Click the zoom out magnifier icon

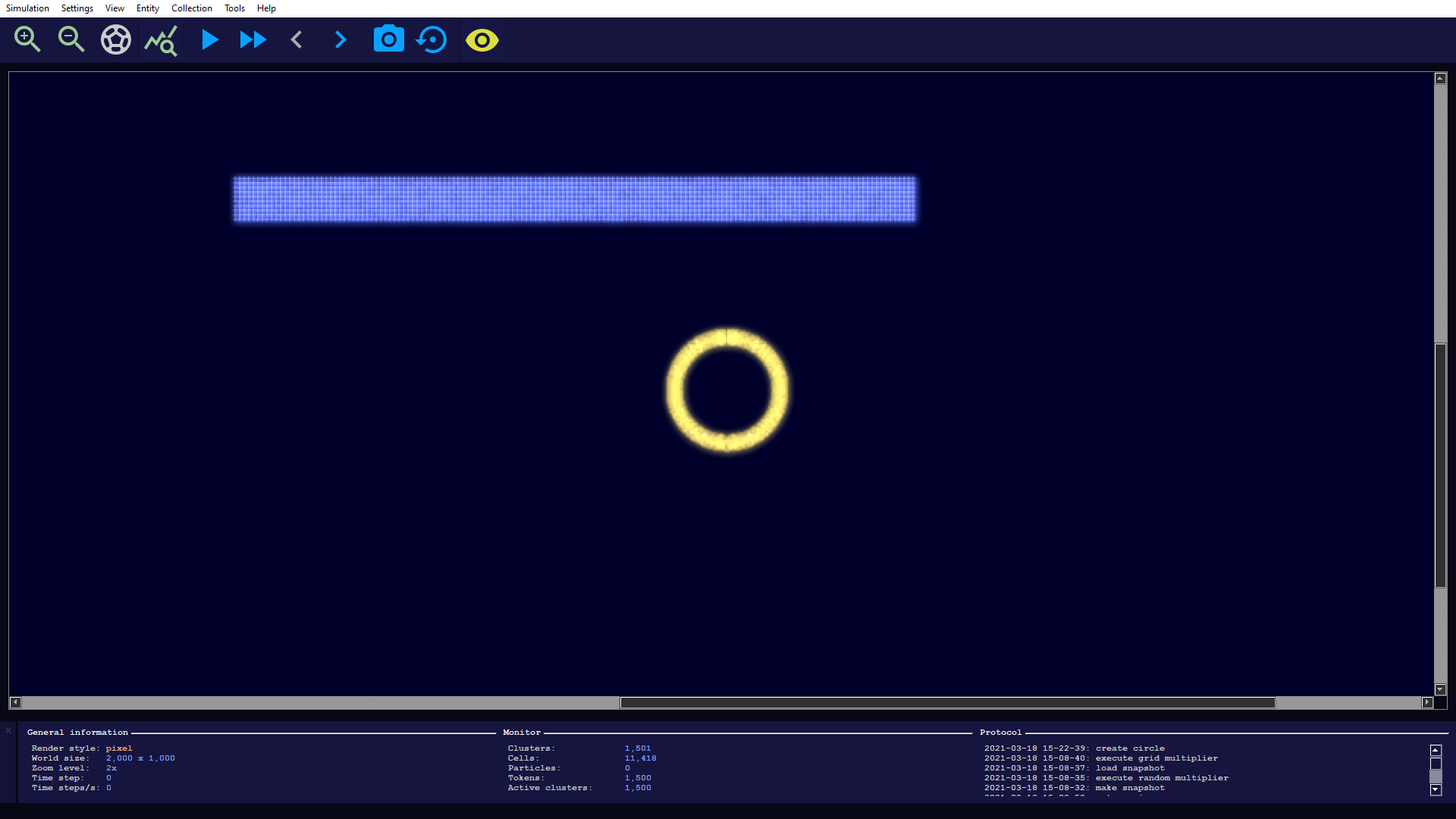pos(71,39)
